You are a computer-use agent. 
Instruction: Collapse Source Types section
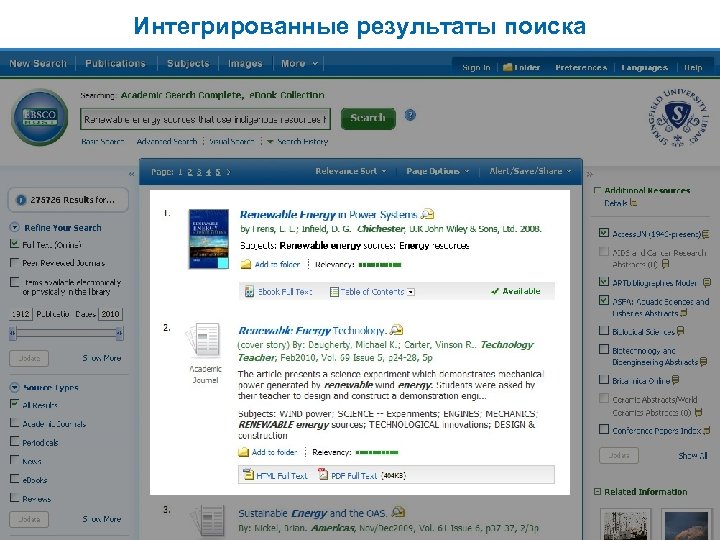[x=14, y=388]
